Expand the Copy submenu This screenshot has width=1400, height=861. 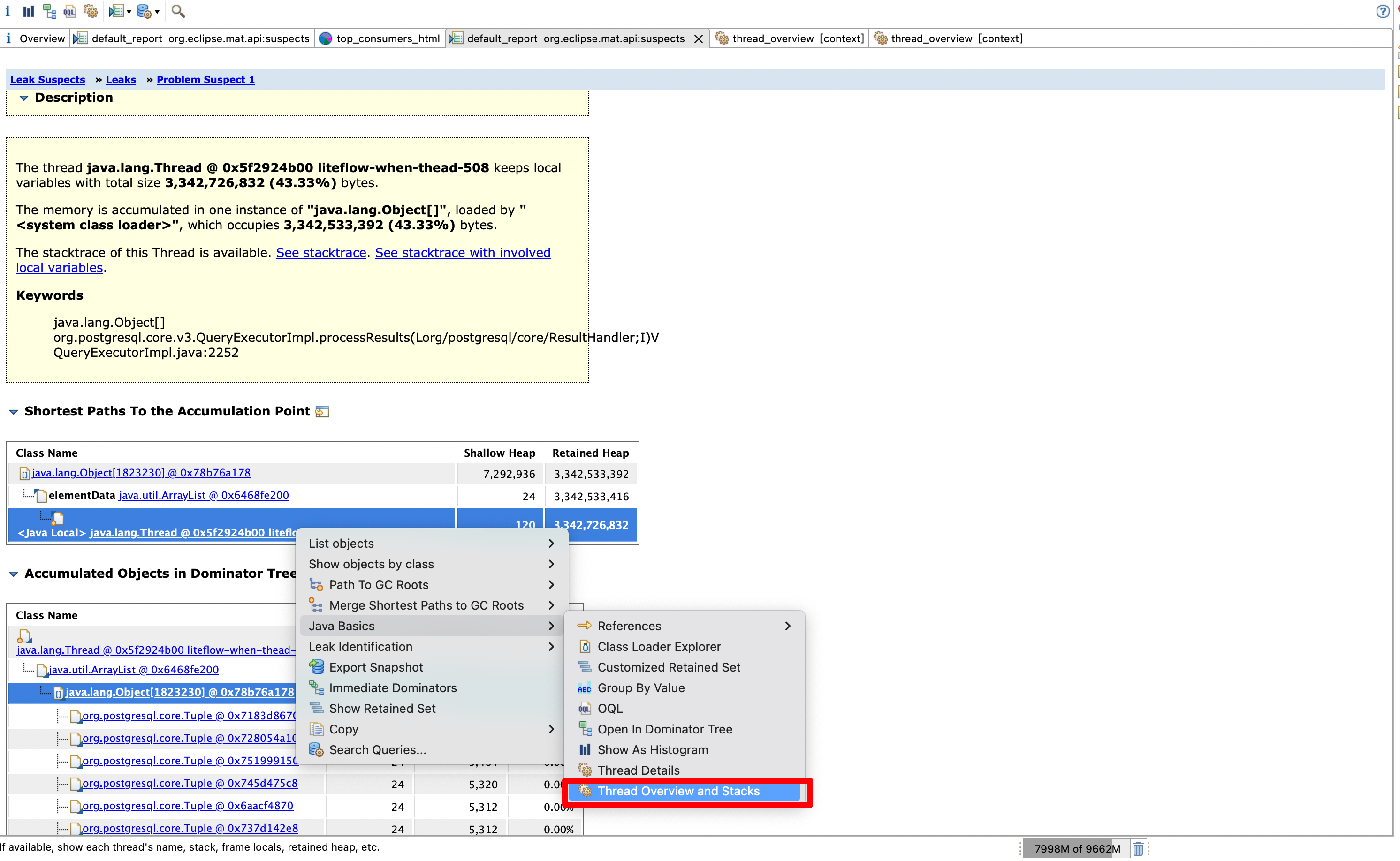pyautogui.click(x=431, y=730)
